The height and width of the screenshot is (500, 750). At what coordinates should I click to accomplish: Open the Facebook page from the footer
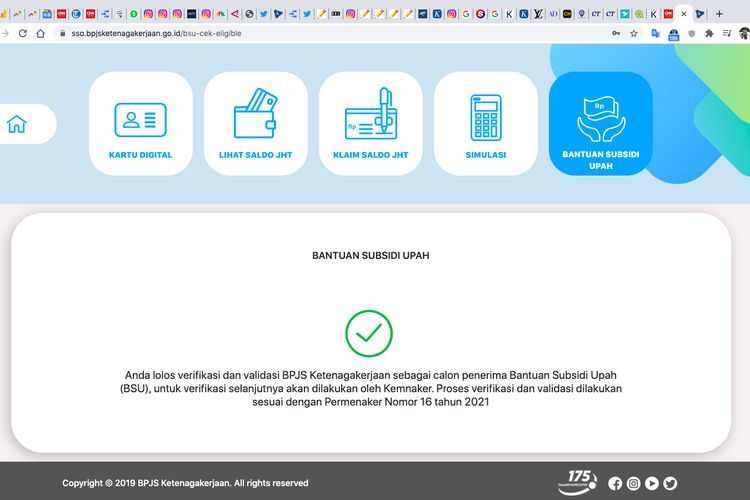[615, 483]
